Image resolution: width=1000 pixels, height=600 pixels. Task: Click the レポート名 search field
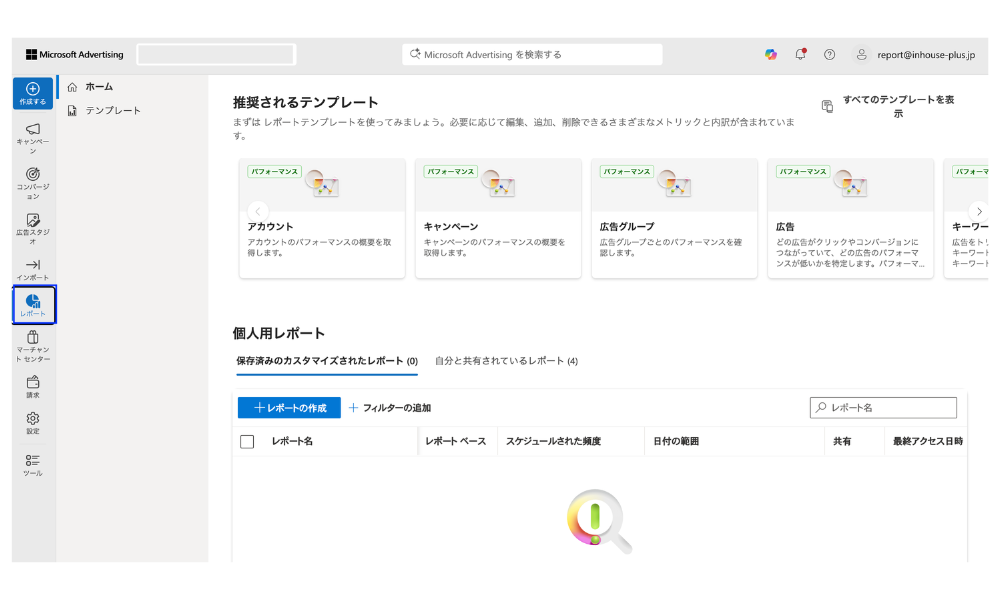883,407
